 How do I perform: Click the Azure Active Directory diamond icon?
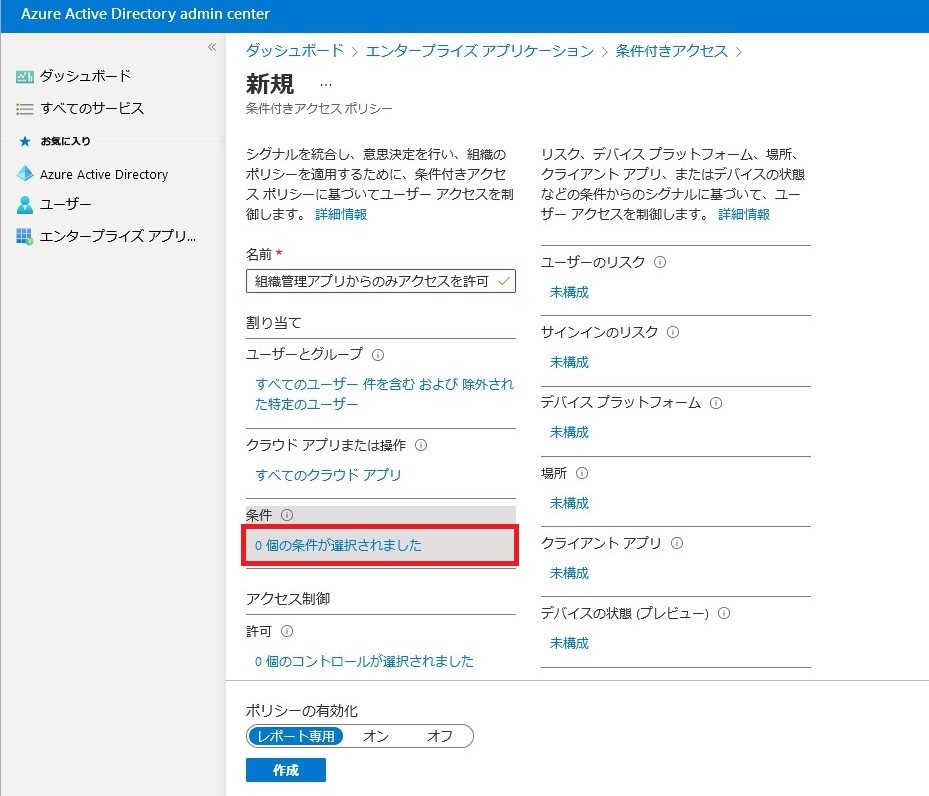[25, 174]
